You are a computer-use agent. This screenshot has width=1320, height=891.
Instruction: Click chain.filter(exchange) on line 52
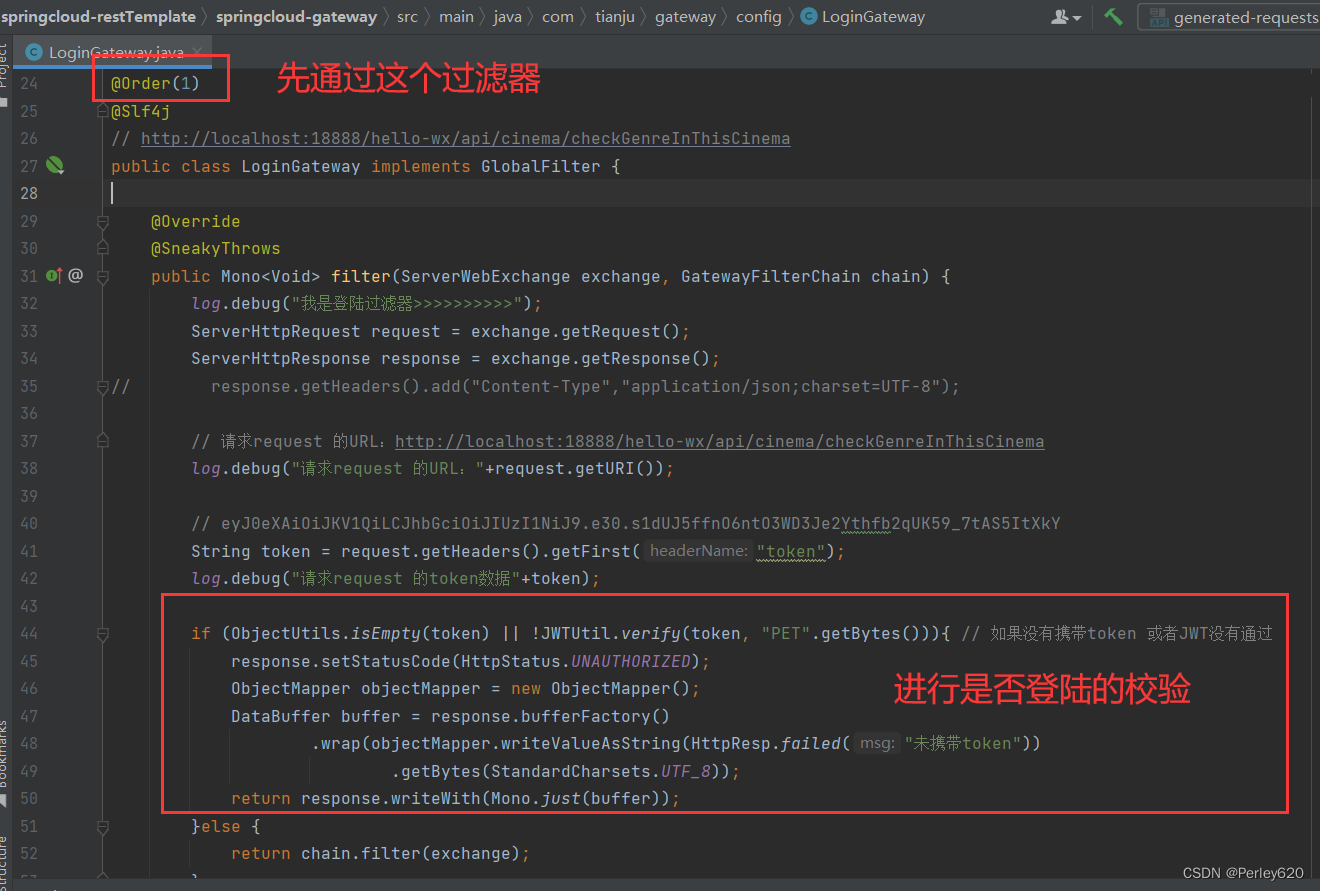[x=410, y=853]
